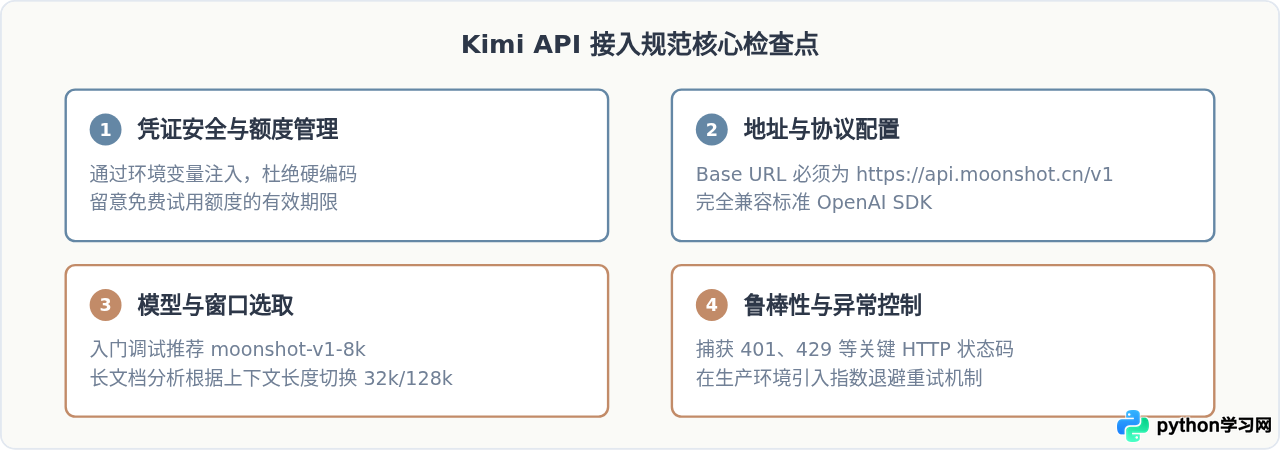Click the line "留意免费试用额度的有效期限"
This screenshot has height=451, width=1280.
[x=214, y=202]
